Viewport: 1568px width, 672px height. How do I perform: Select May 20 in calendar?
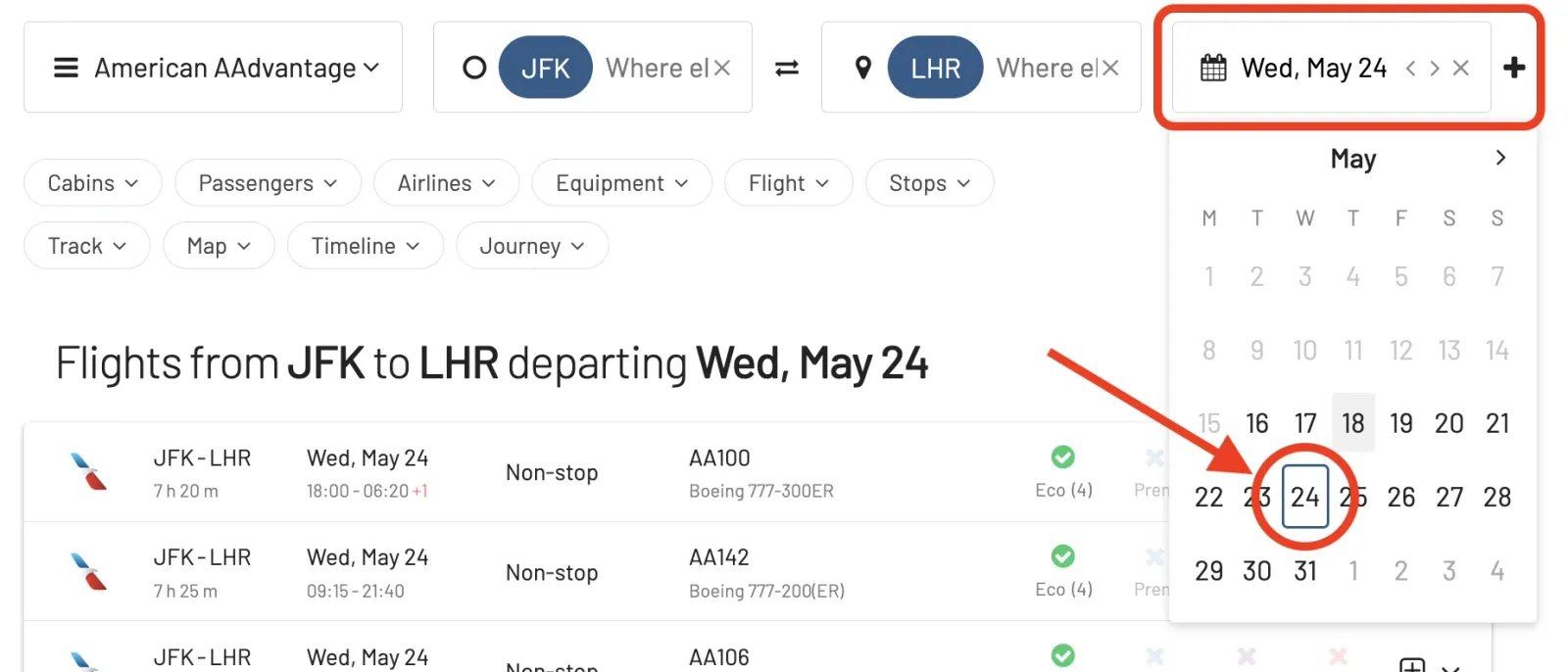pyautogui.click(x=1449, y=423)
